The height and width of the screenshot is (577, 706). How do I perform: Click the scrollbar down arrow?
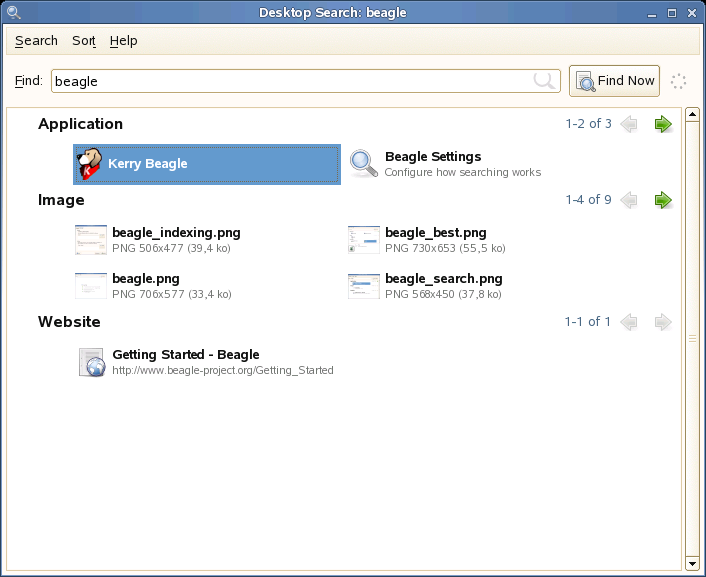click(x=692, y=563)
